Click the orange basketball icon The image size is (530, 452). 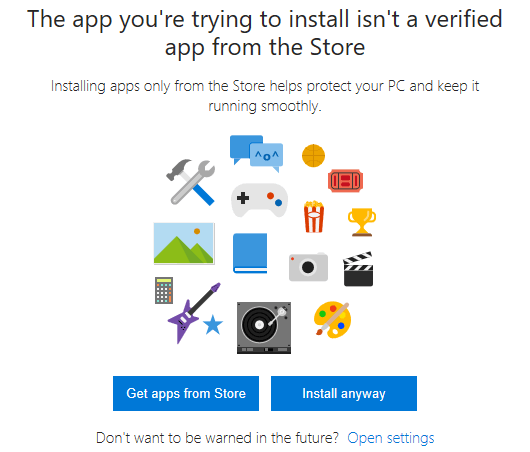click(x=313, y=156)
